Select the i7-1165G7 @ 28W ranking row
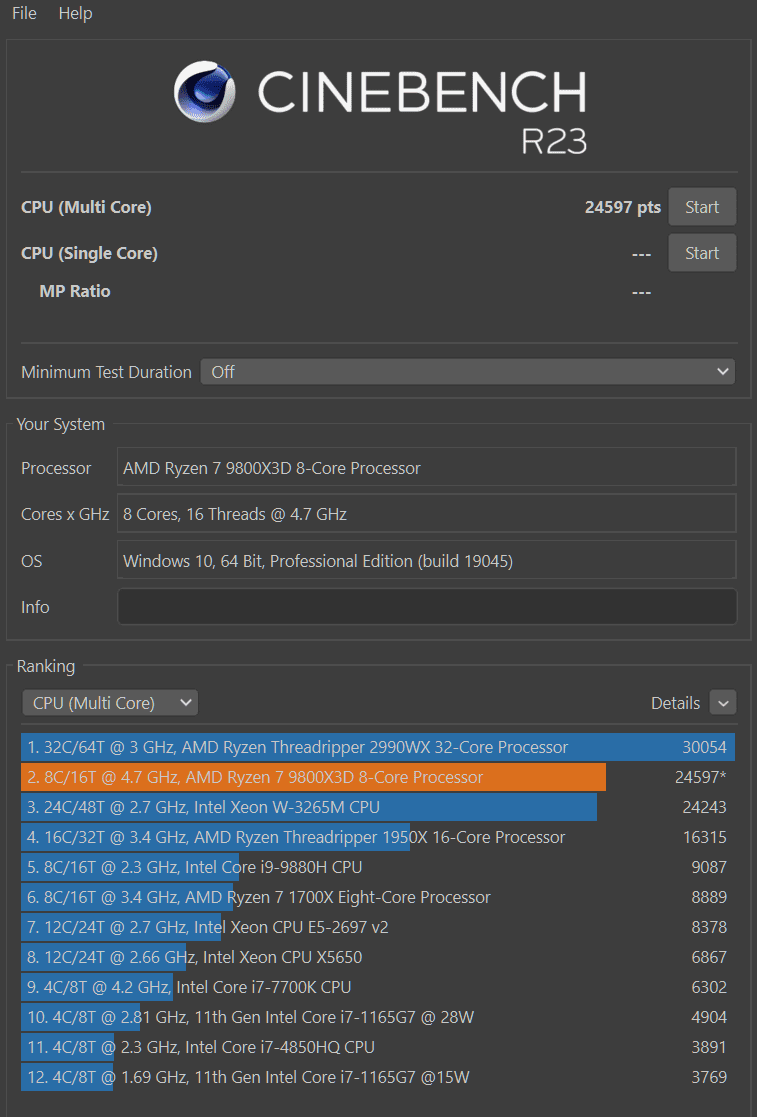Screen dimensions: 757x1117 coord(377,1017)
